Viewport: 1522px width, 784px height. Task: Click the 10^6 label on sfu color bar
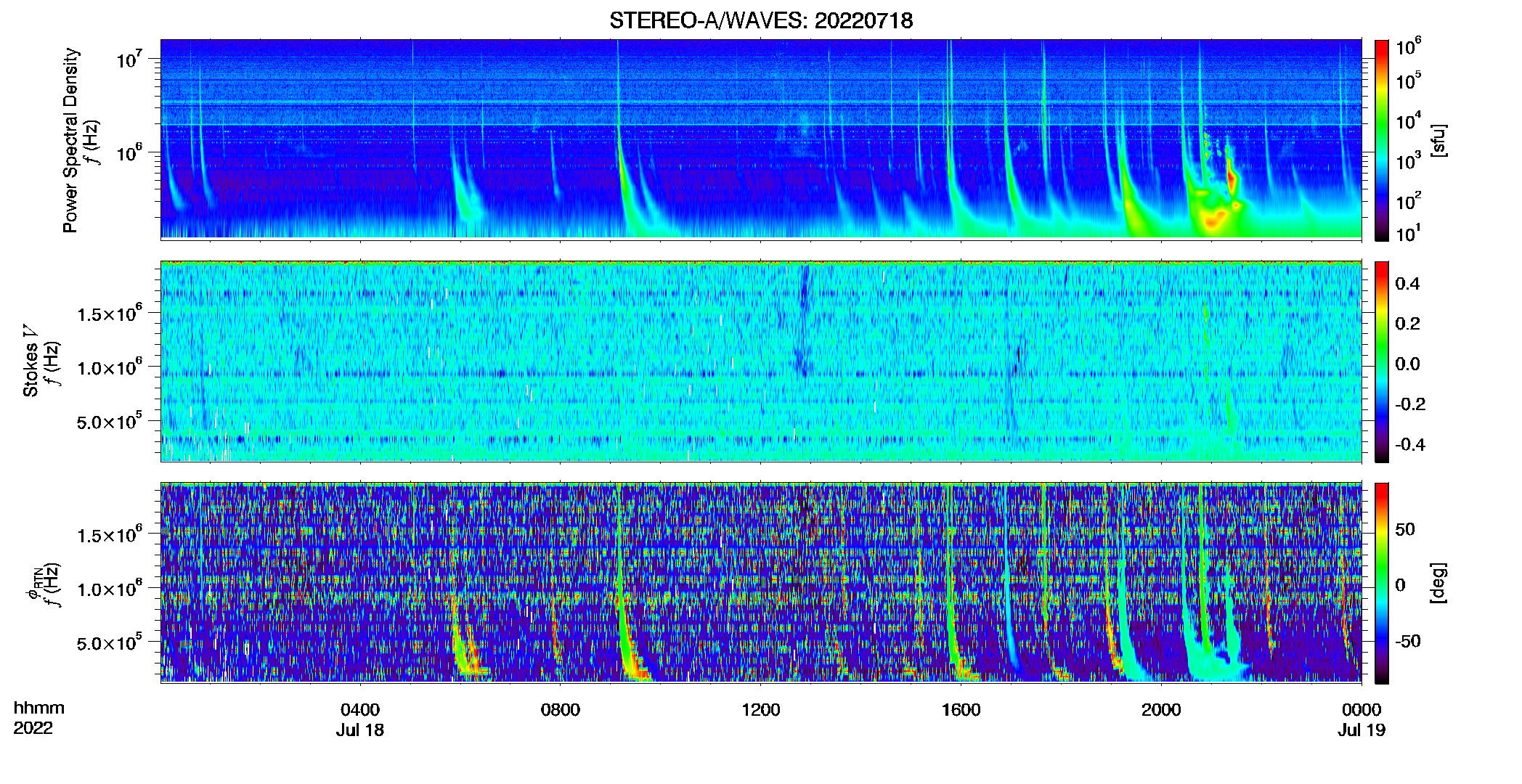click(1409, 46)
